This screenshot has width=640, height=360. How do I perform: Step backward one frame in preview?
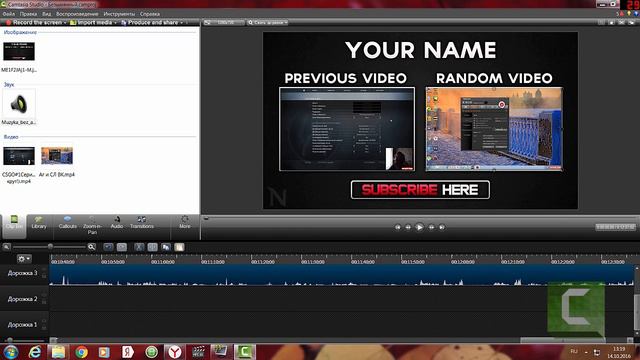click(408, 227)
